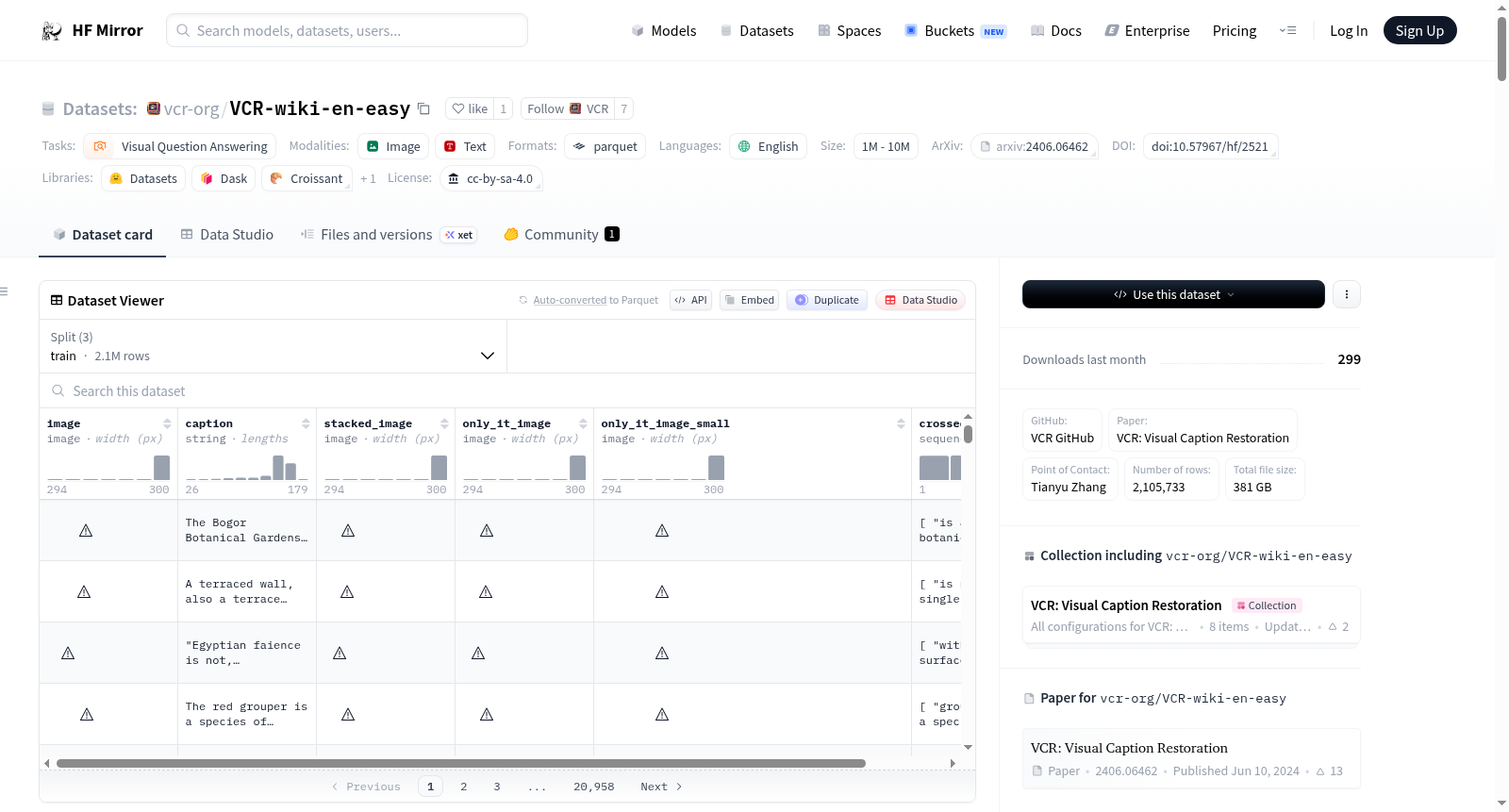The image size is (1509, 812).
Task: Click the warning icon in the Bogor Botanical image cell
Action: pyautogui.click(x=86, y=531)
